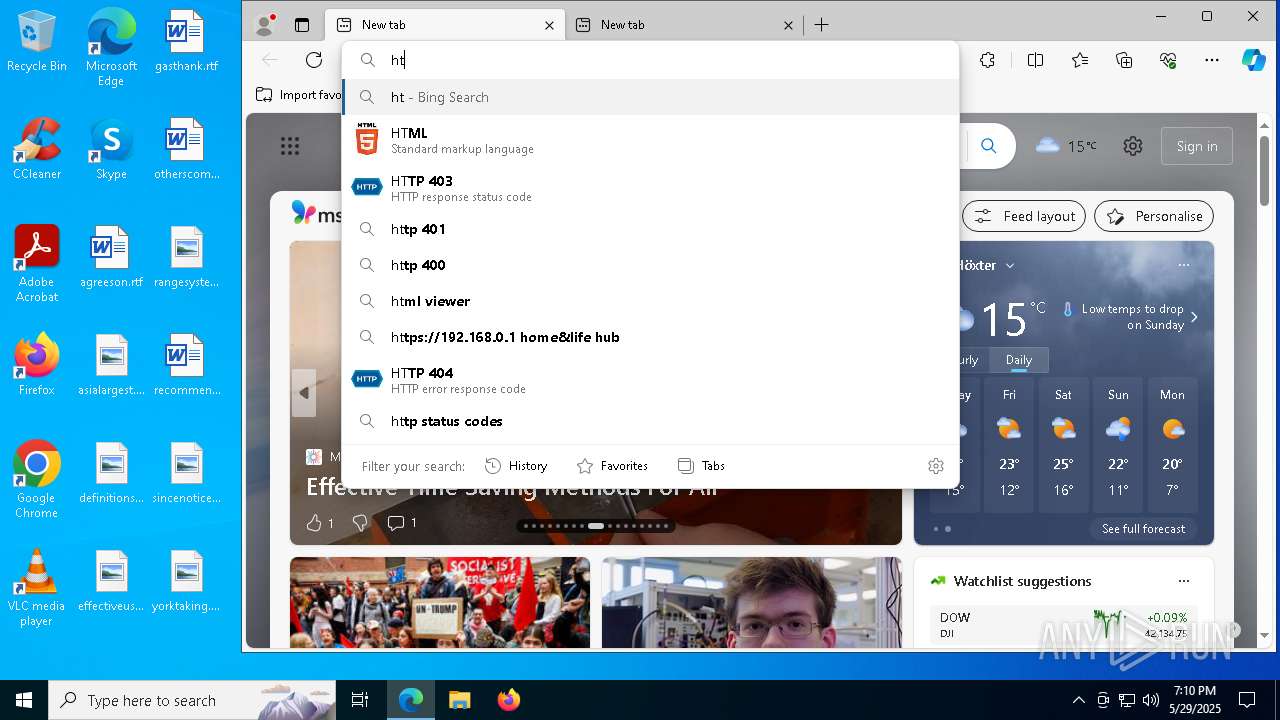Open the weather card more options
1280x720 pixels.
[1184, 265]
